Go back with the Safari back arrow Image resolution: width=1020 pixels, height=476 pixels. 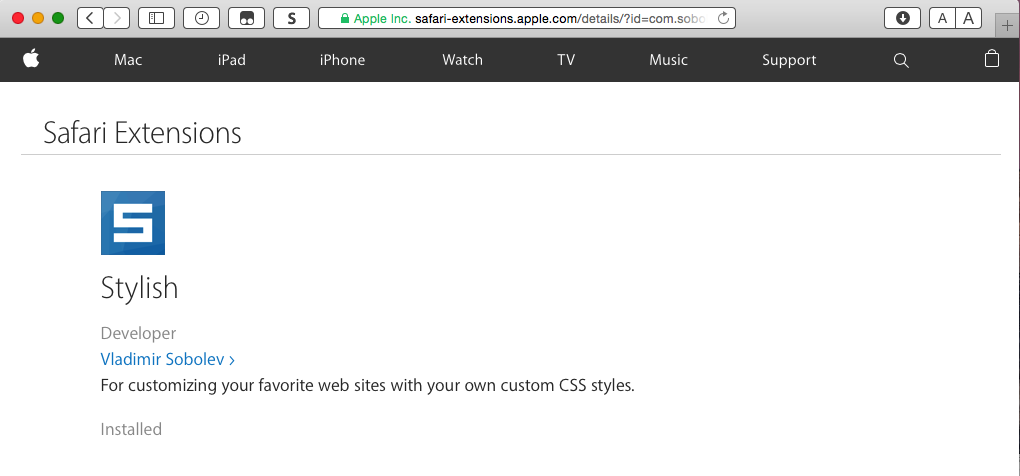90,18
